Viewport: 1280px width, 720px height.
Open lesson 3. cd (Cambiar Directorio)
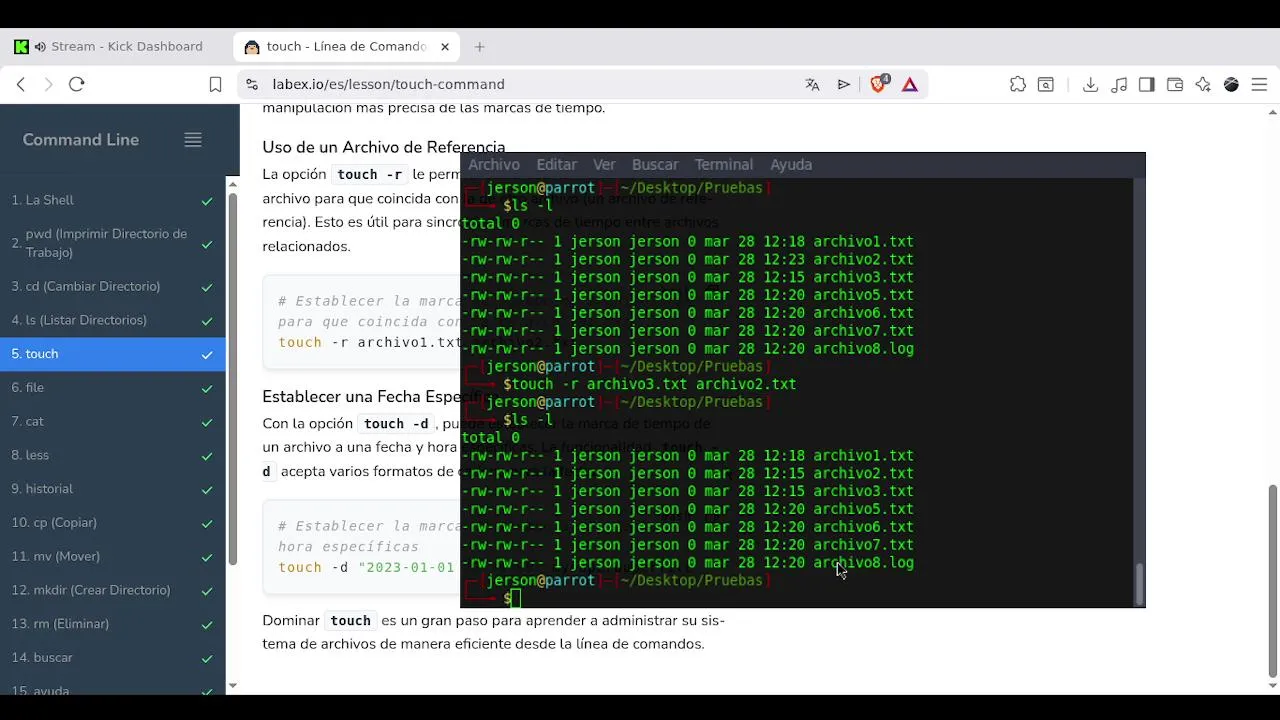click(113, 287)
